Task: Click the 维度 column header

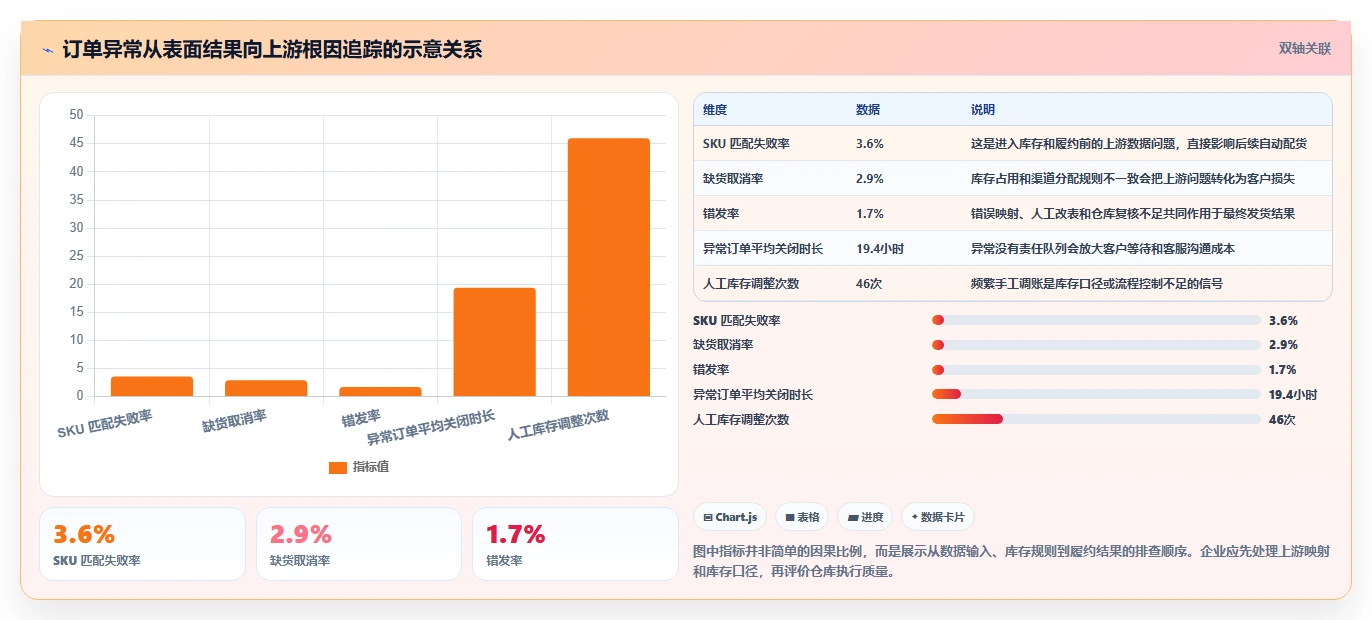Action: pos(715,110)
